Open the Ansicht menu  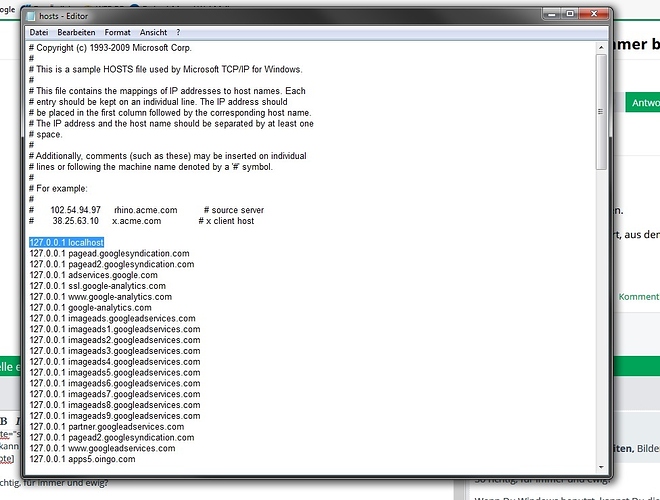click(153, 32)
